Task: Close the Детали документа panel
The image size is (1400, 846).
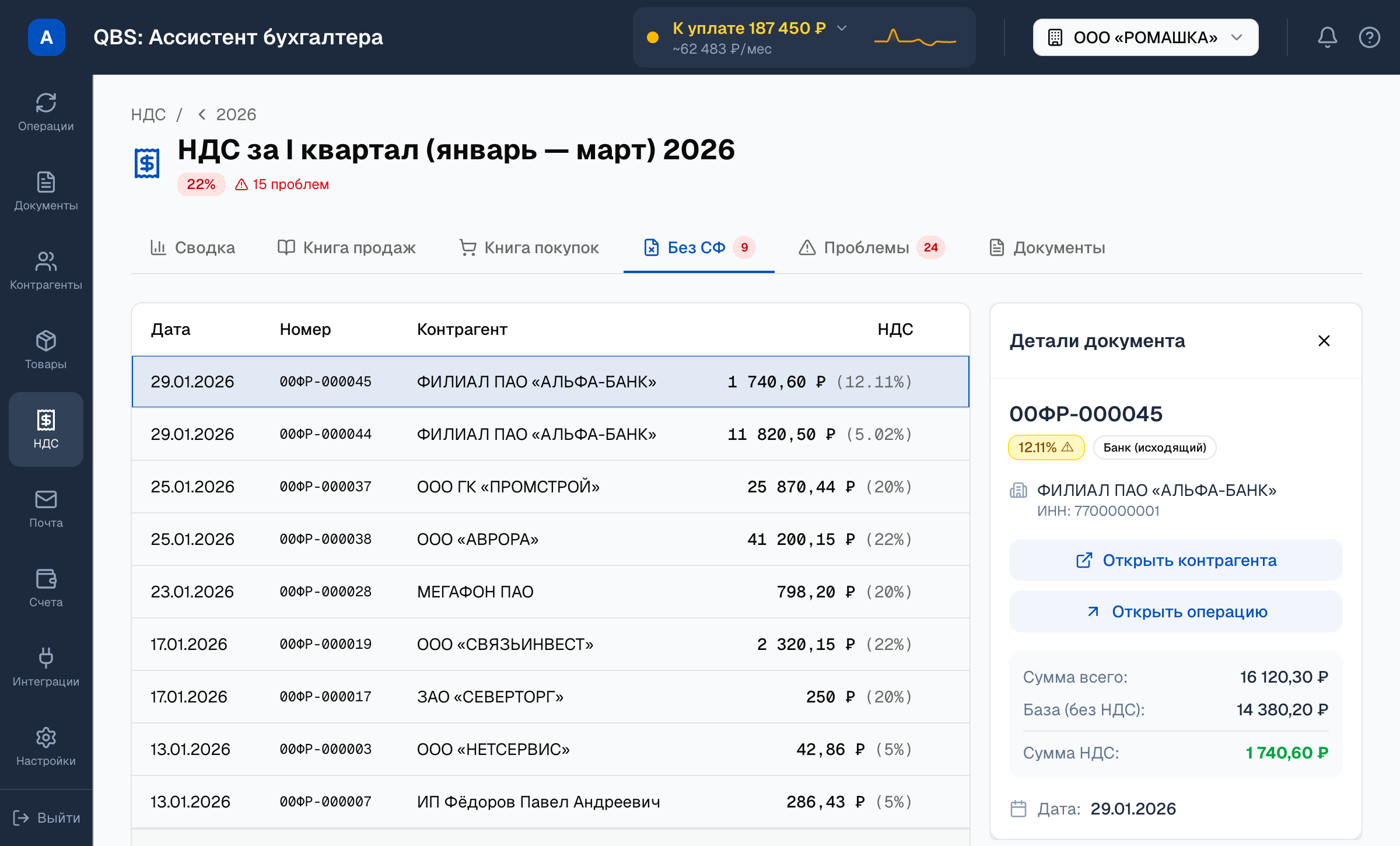Action: pyautogui.click(x=1324, y=341)
